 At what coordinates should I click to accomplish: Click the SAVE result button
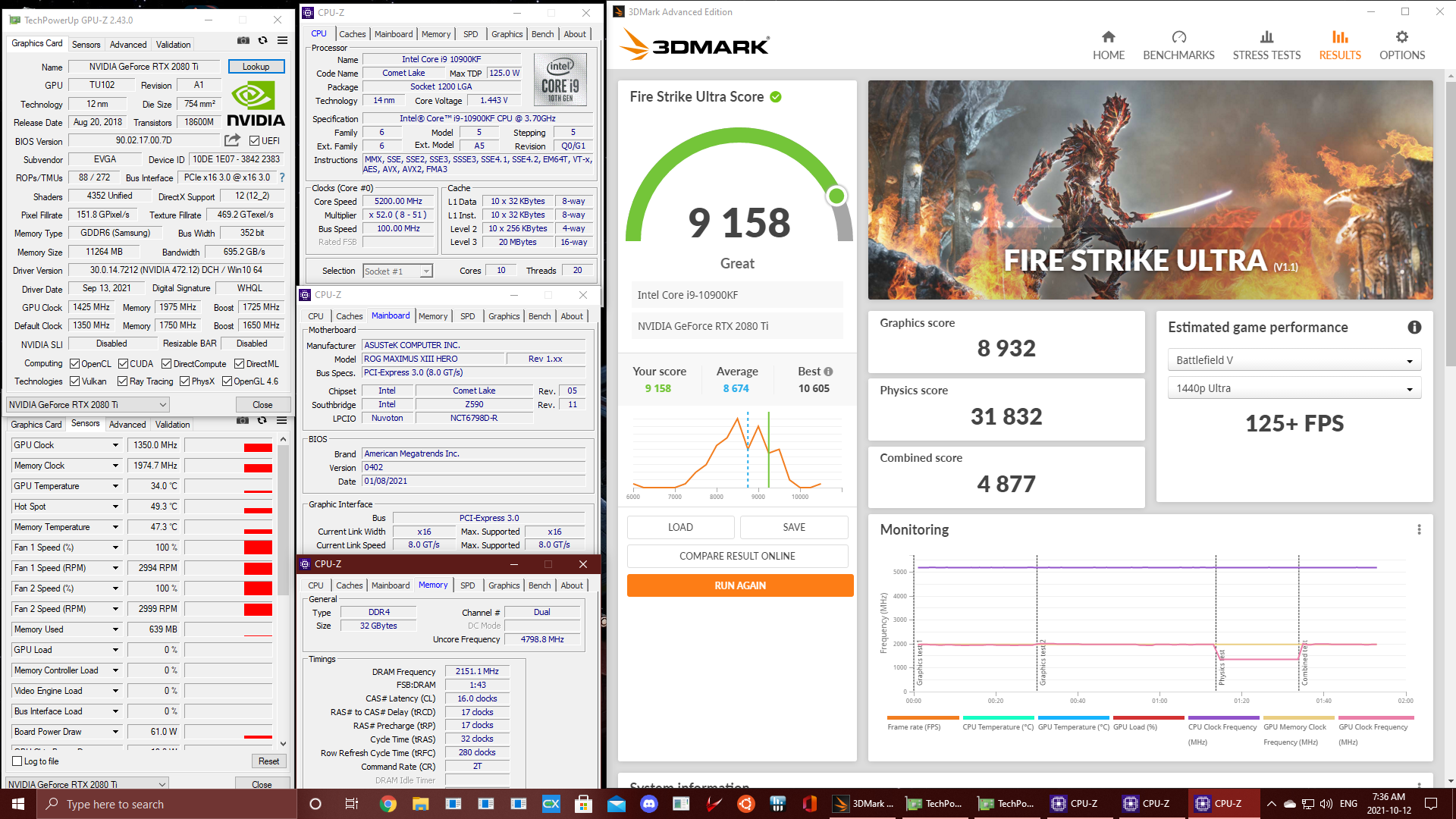click(x=794, y=527)
